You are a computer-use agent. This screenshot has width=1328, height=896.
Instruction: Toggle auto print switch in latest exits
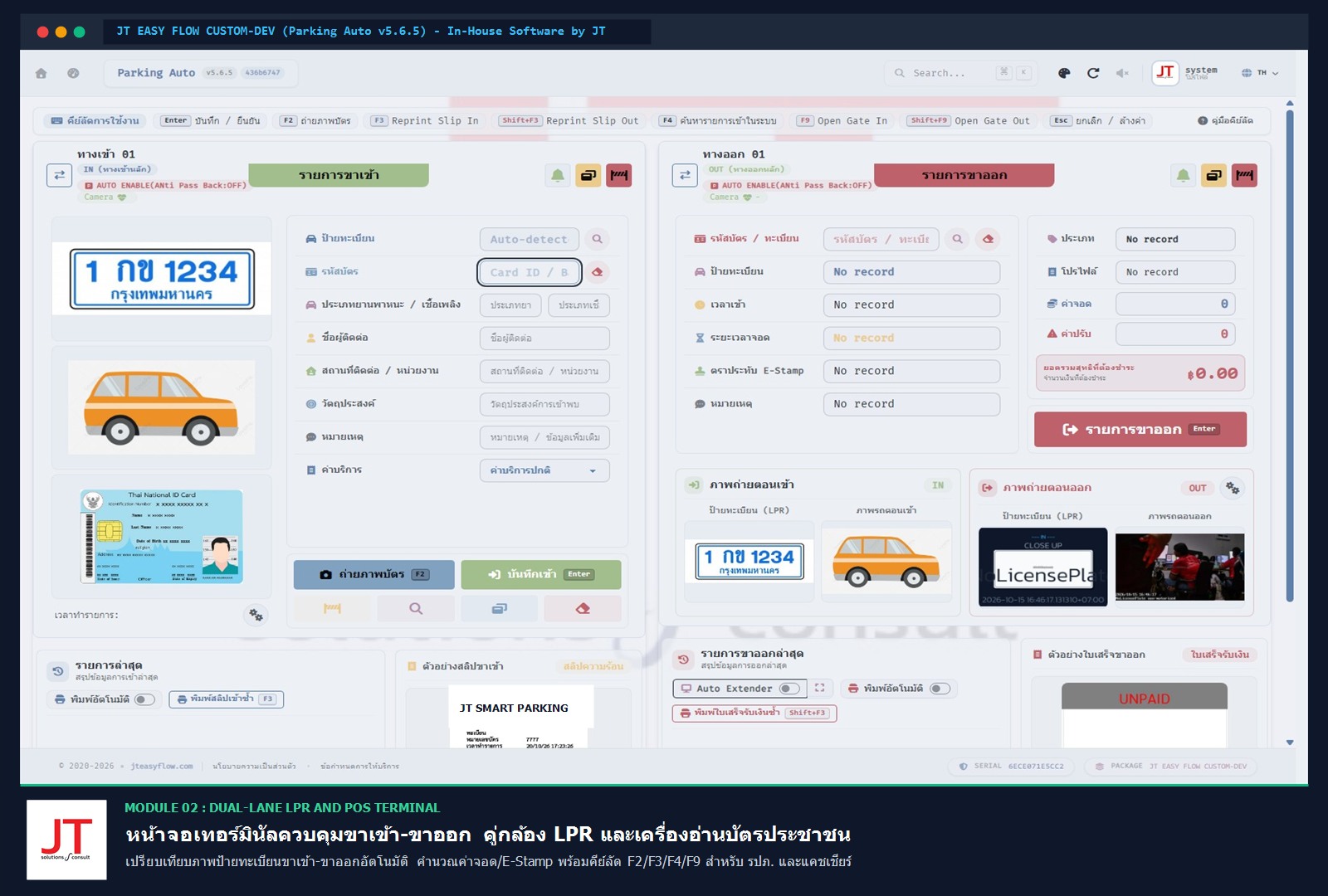click(940, 689)
